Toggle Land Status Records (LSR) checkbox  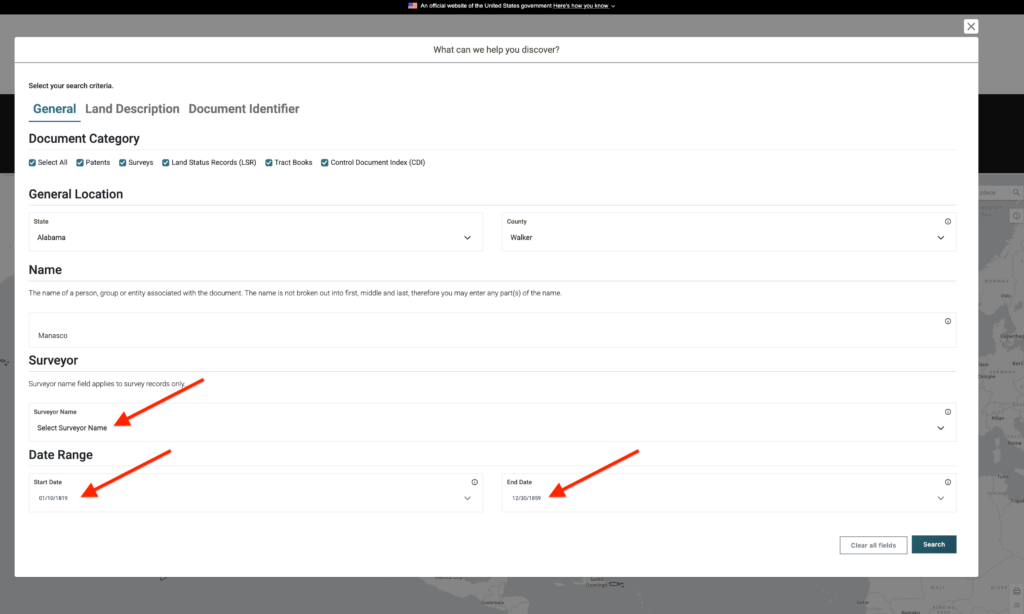coord(166,163)
